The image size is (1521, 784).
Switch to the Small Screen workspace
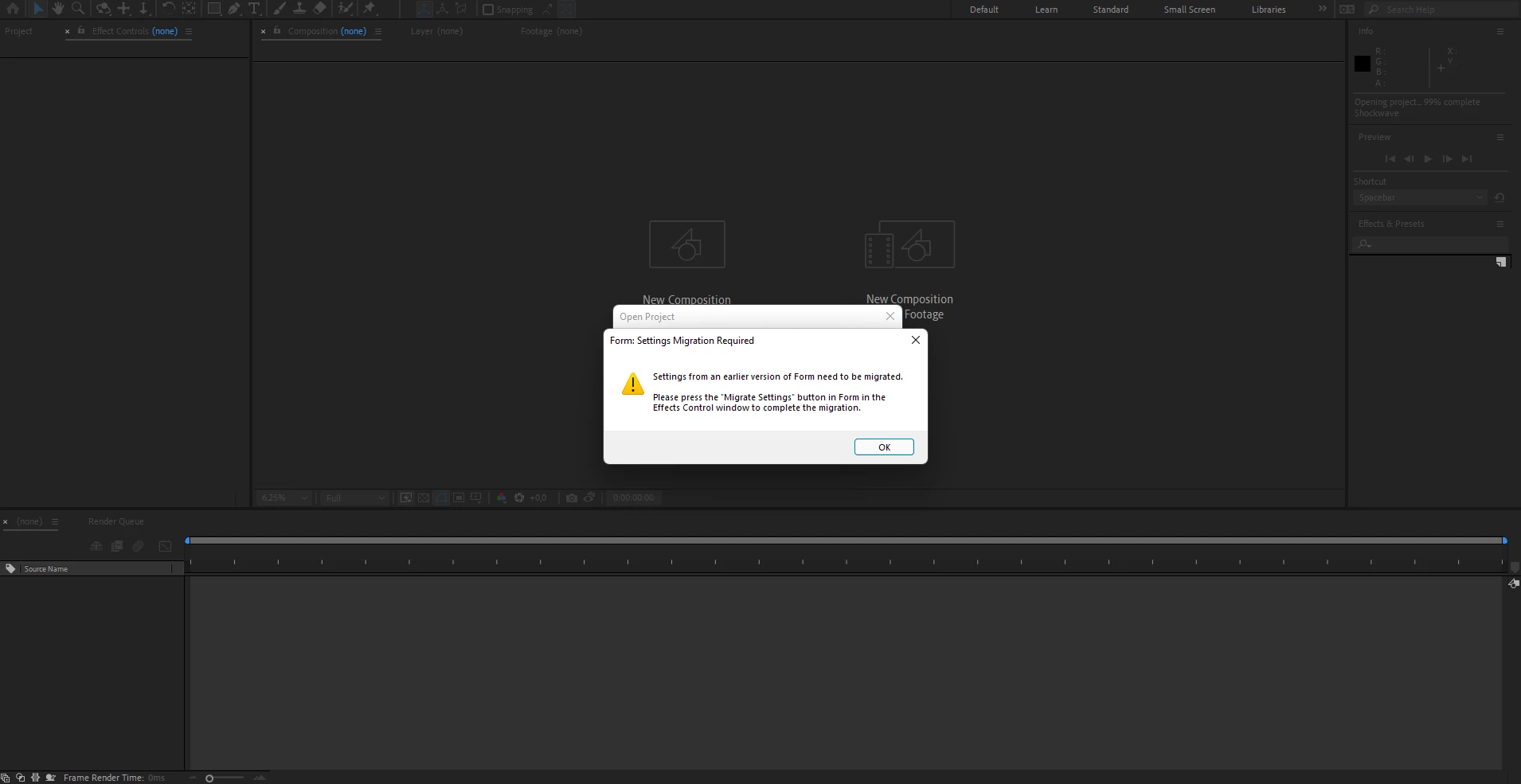pos(1189,10)
